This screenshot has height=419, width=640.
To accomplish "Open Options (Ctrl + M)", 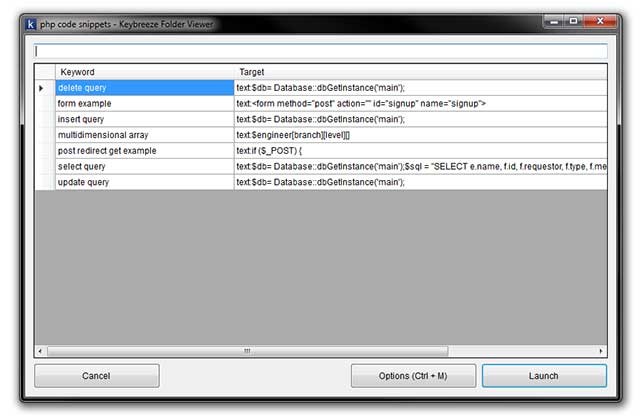I will (x=412, y=376).
